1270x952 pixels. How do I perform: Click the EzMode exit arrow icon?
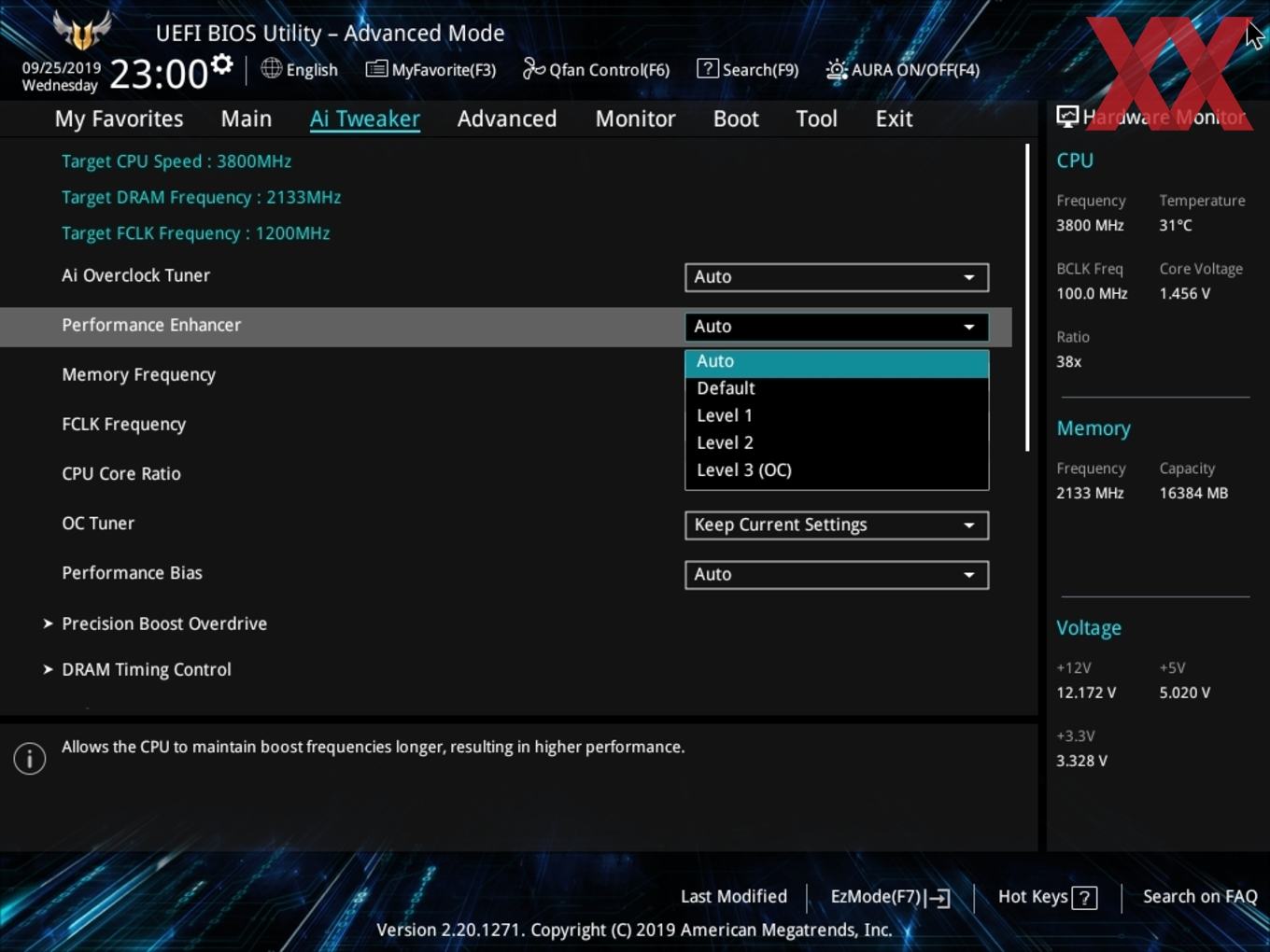pos(938,898)
